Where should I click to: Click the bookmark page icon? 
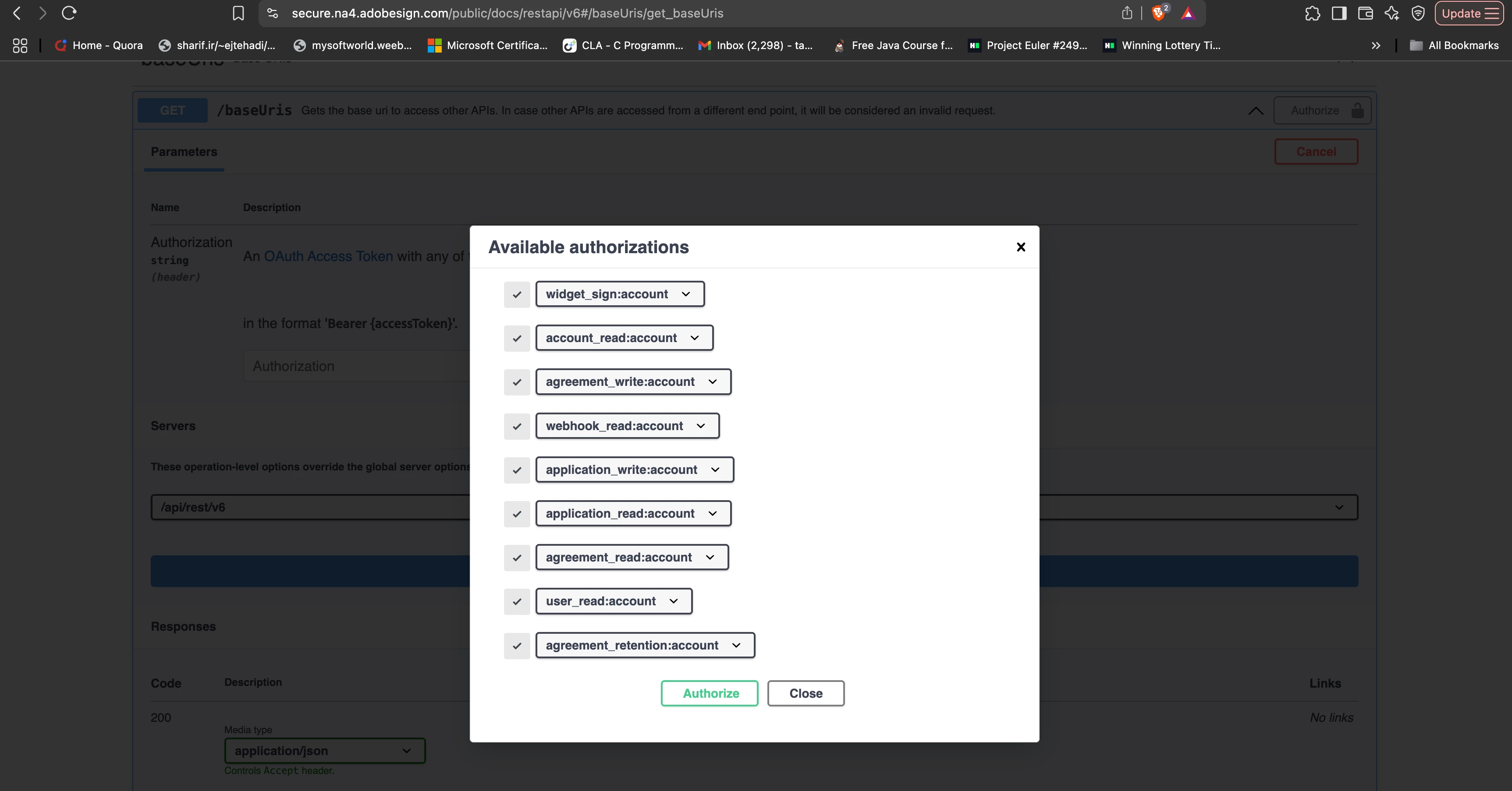(x=238, y=13)
